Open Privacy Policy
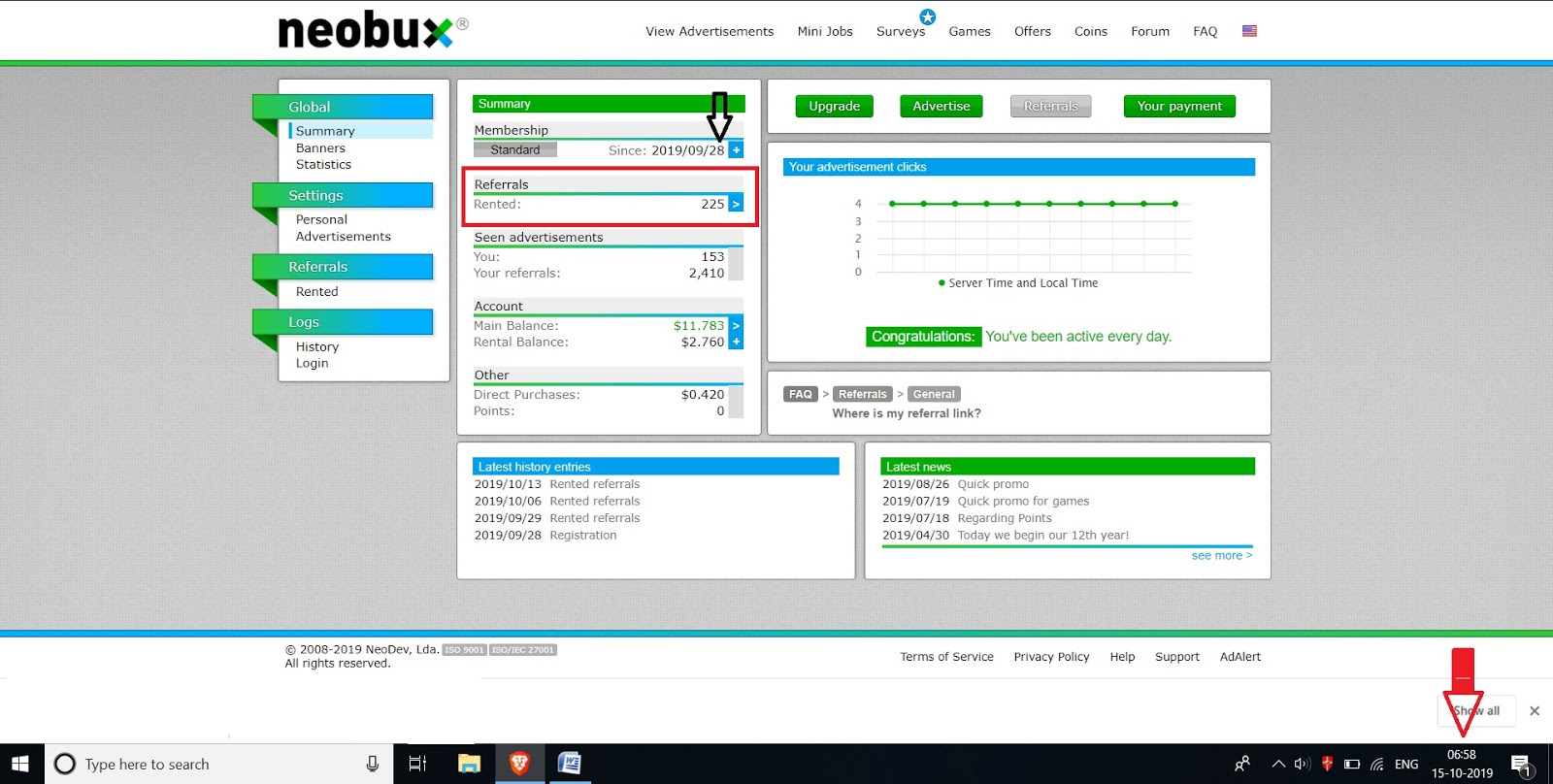The height and width of the screenshot is (784, 1553). (1051, 657)
